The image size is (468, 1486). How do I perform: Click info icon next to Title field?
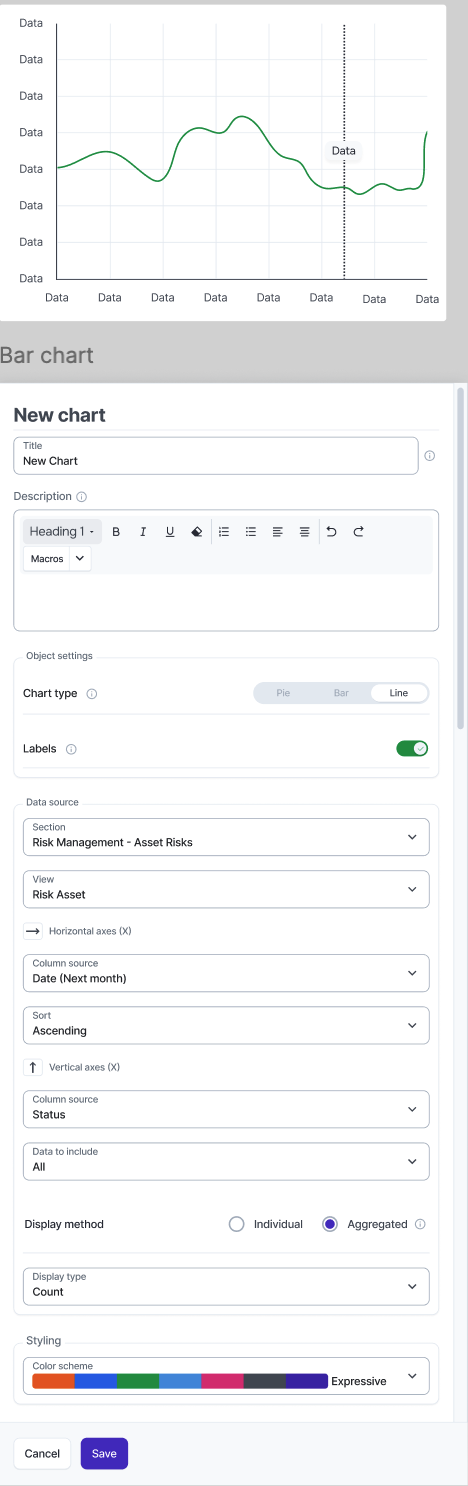click(430, 456)
